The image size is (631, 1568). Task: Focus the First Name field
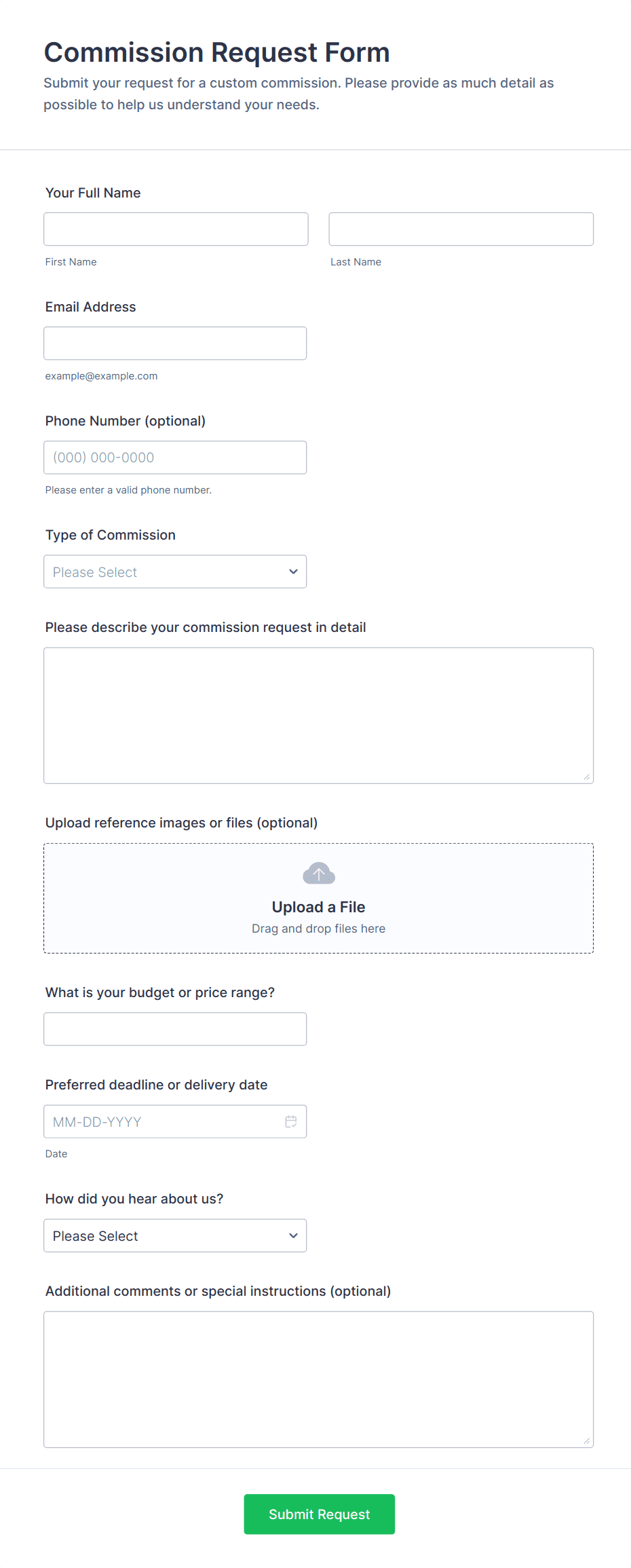(176, 229)
